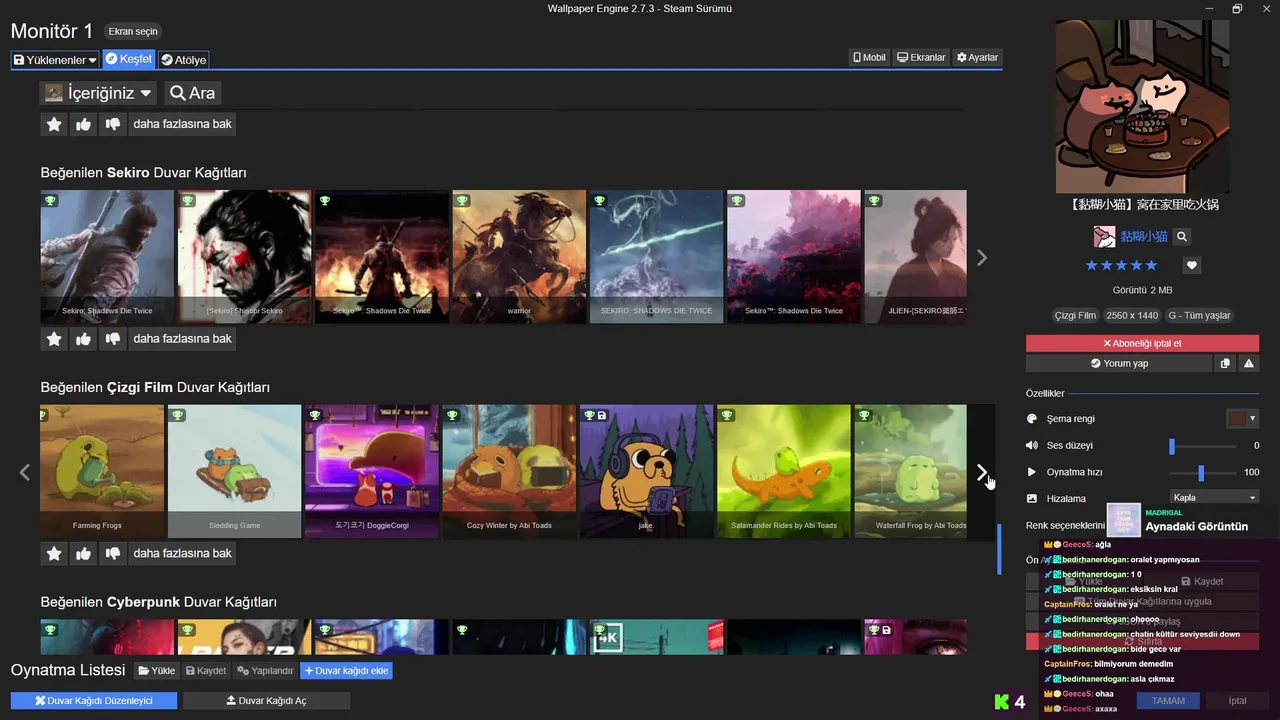Click the G - Tüm yaşlar rating tag
The height and width of the screenshot is (720, 1280).
[1199, 316]
